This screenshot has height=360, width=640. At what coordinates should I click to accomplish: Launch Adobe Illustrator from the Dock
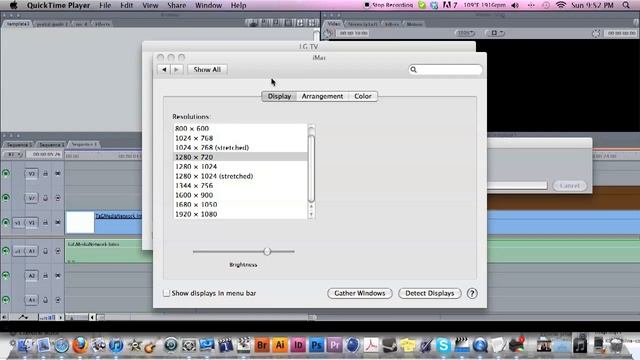coord(280,345)
